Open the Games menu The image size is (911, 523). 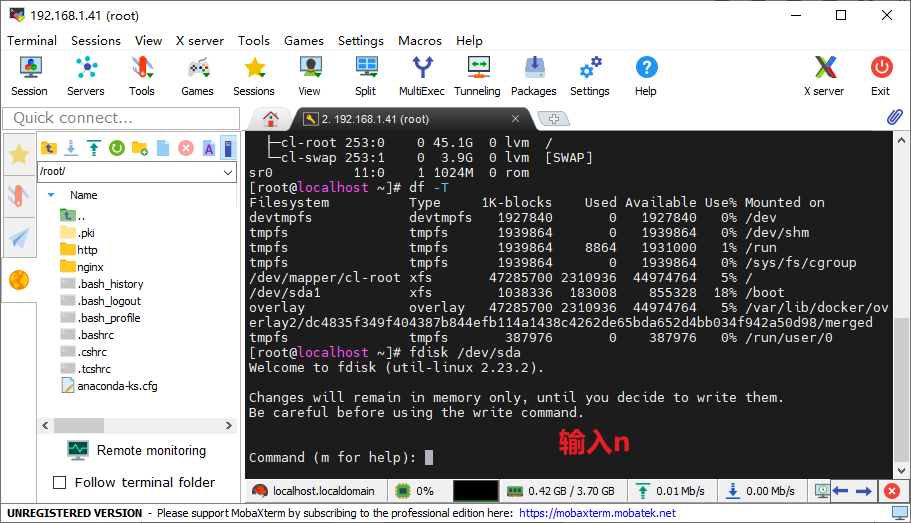click(x=303, y=41)
